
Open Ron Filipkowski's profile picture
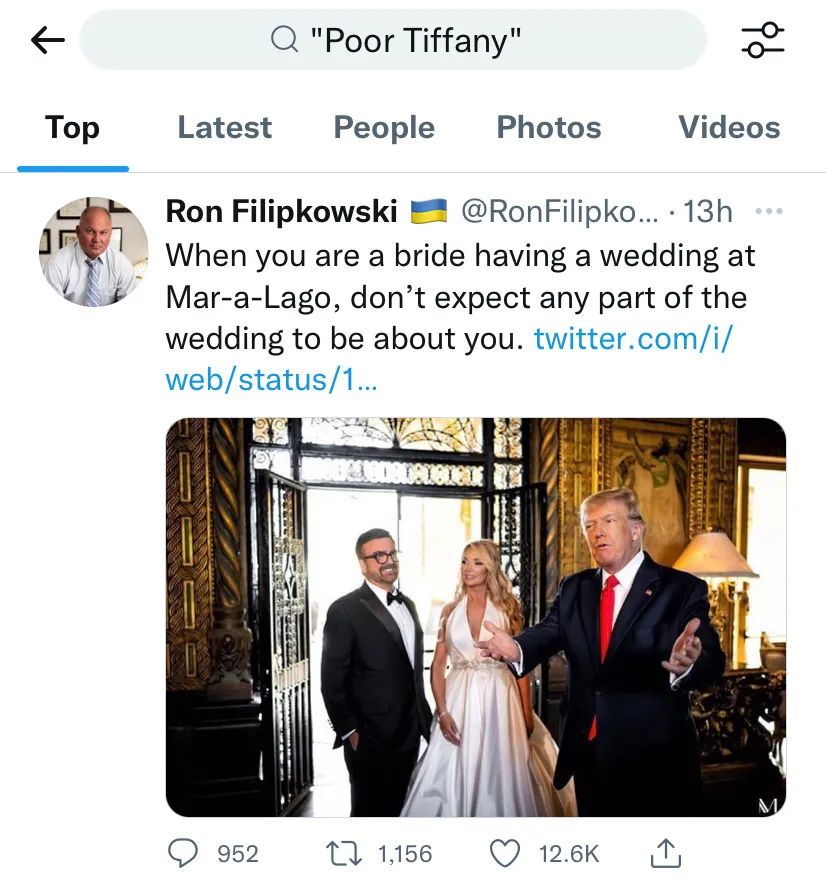pyautogui.click(x=93, y=251)
